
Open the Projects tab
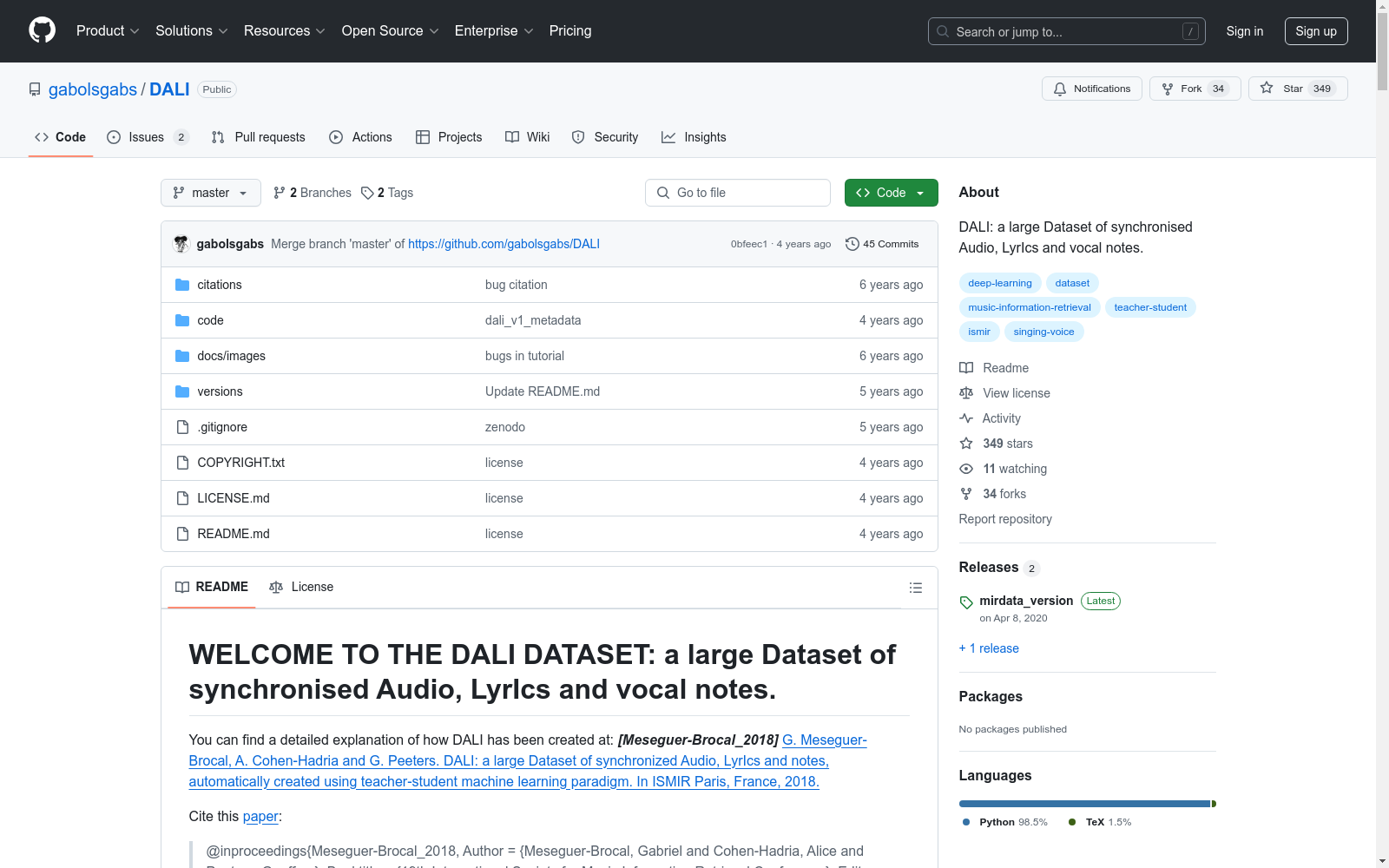449,137
